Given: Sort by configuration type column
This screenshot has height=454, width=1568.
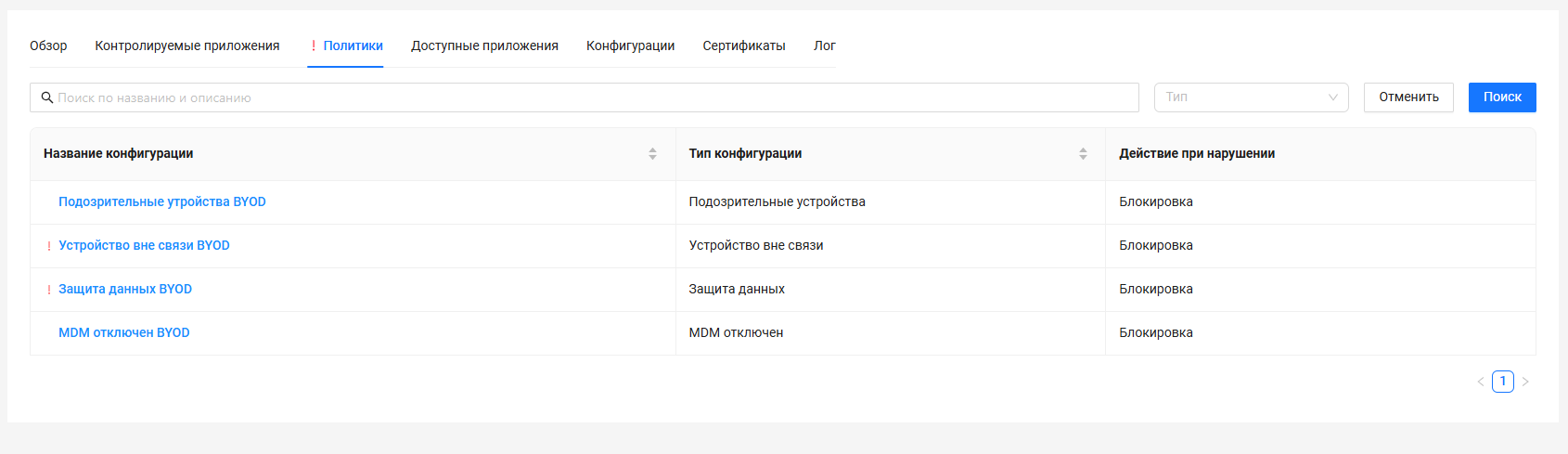Looking at the screenshot, I should [x=1082, y=154].
